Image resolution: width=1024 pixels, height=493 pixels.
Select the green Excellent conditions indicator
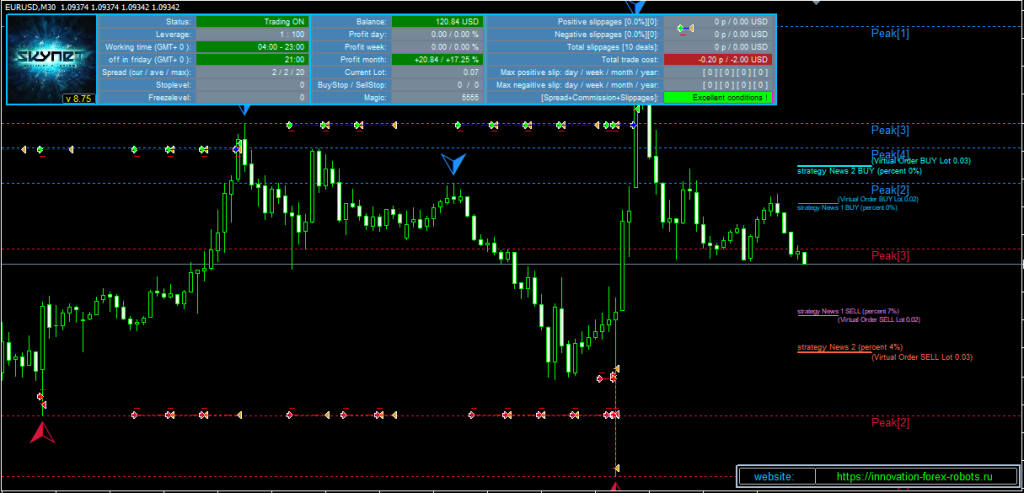(717, 98)
